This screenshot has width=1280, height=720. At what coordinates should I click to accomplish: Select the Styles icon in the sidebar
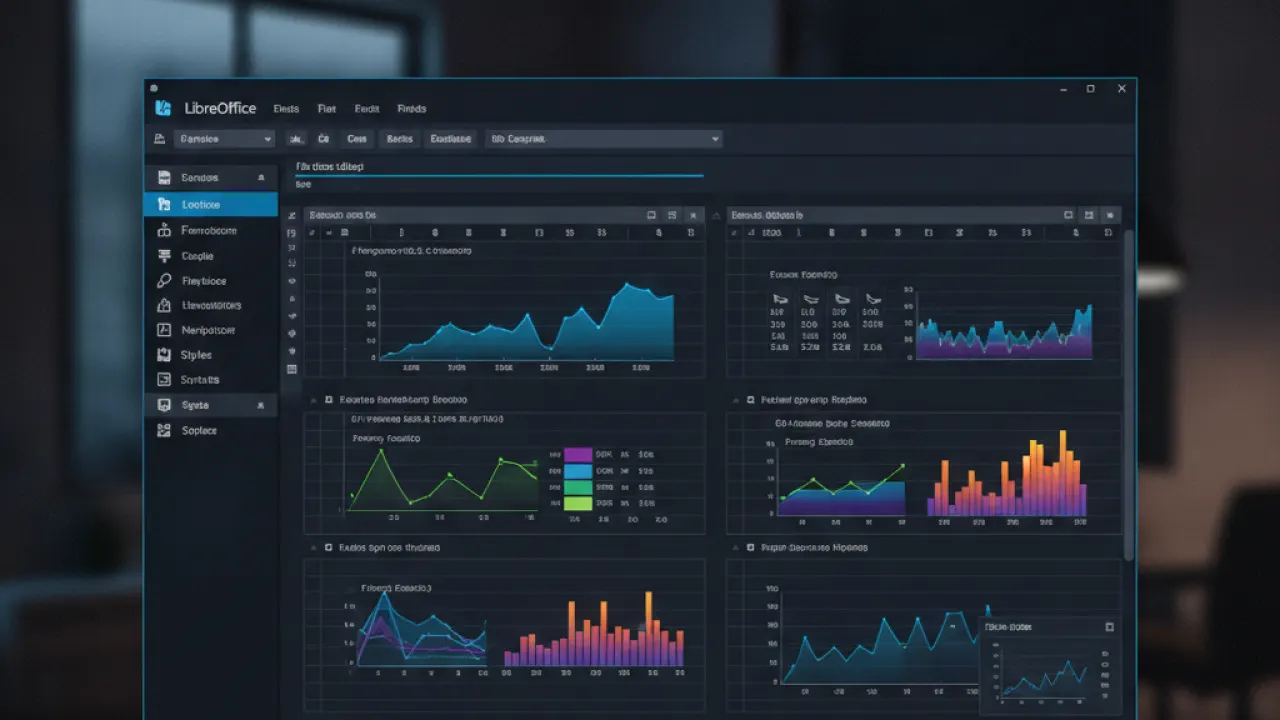coord(163,355)
